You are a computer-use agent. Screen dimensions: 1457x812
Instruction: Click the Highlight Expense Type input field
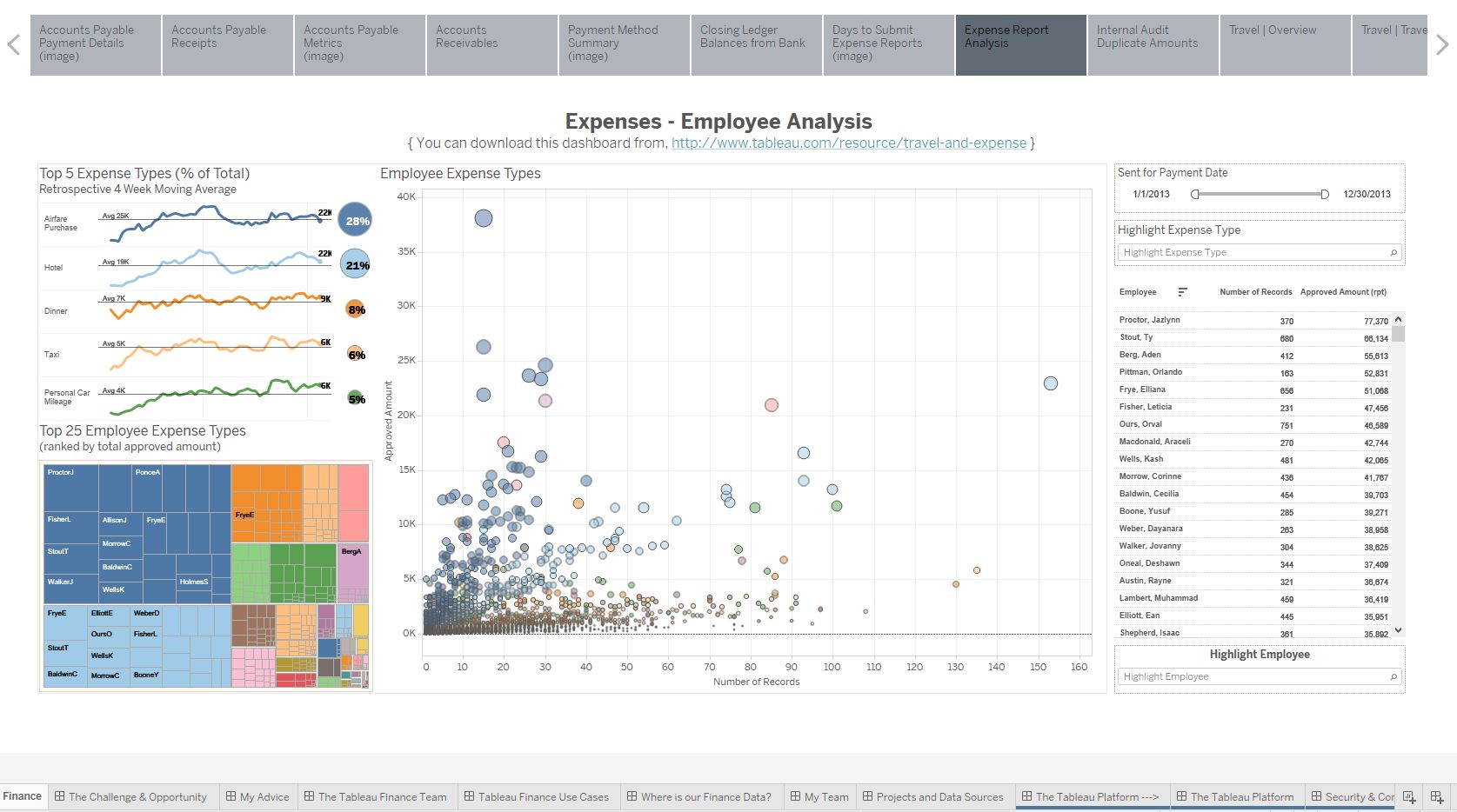coord(1260,252)
